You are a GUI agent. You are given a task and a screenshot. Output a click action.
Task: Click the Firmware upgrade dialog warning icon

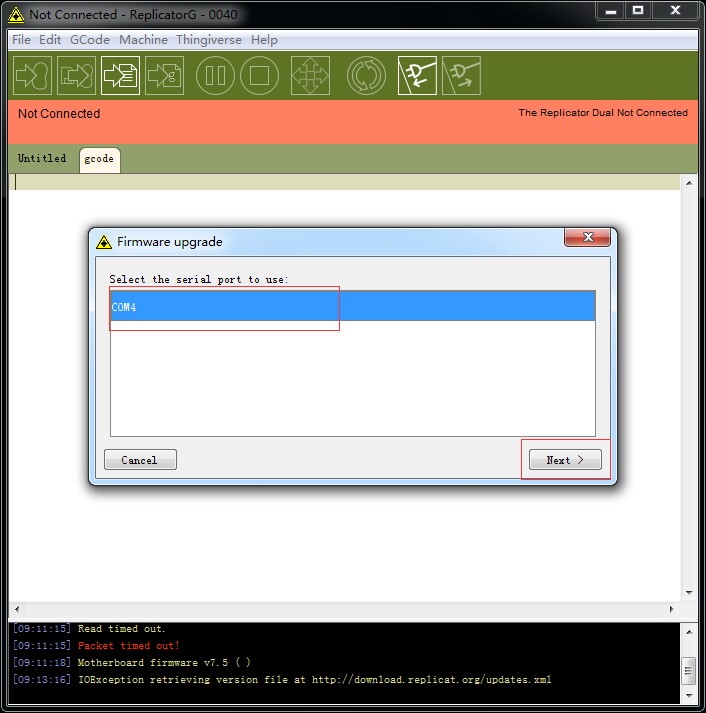click(x=104, y=242)
